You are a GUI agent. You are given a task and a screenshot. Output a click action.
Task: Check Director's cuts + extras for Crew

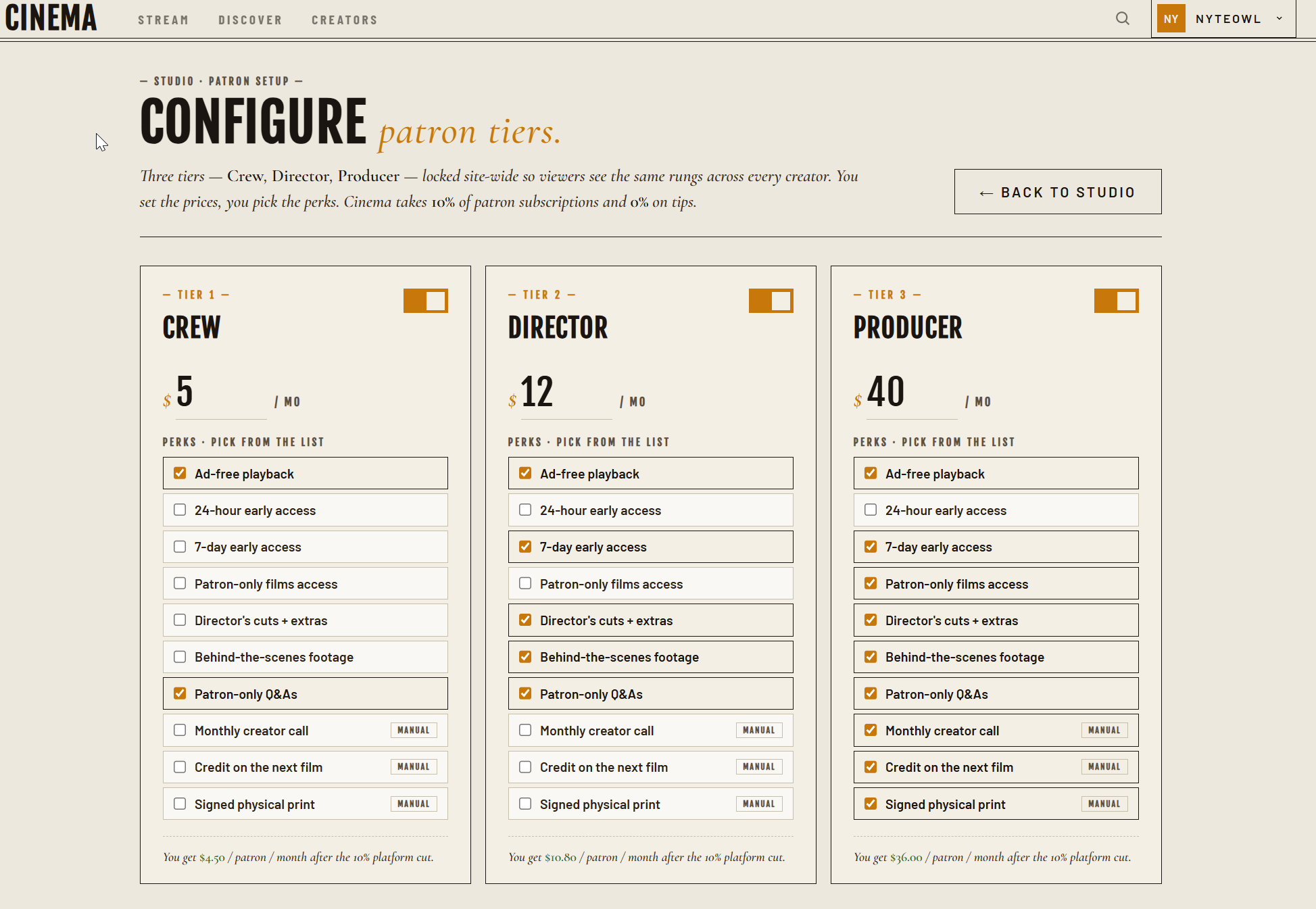[180, 620]
